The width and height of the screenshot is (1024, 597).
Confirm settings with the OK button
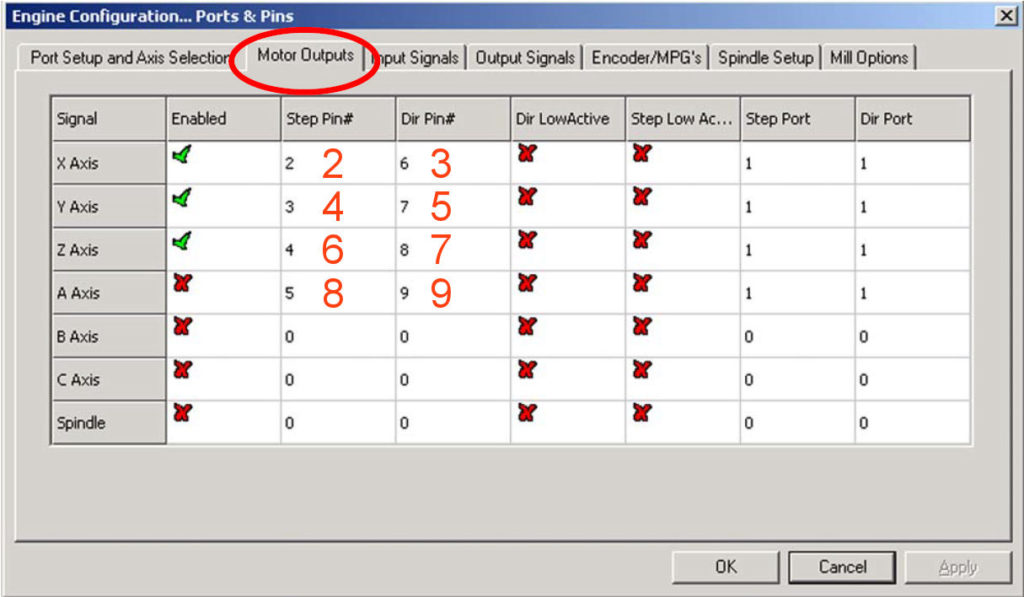click(x=725, y=566)
